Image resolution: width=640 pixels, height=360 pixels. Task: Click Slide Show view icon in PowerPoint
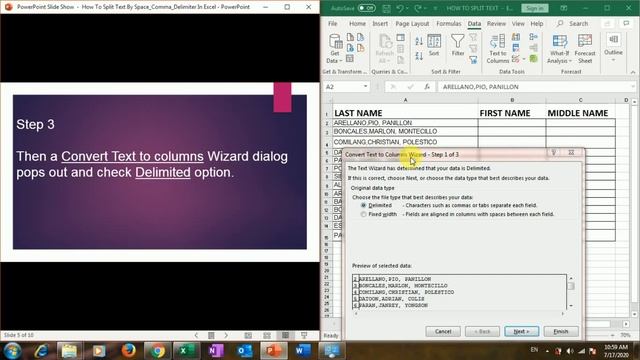pos(304,335)
